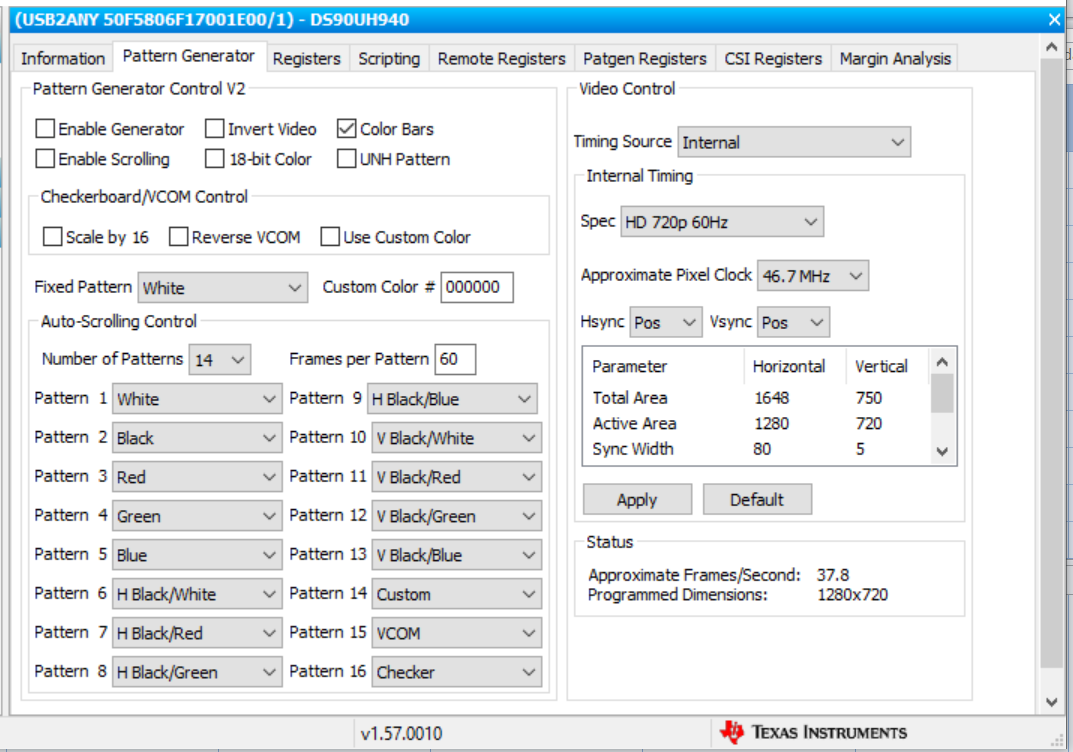Expand Pattern 13 V Black/Blue dropdown

(x=456, y=555)
